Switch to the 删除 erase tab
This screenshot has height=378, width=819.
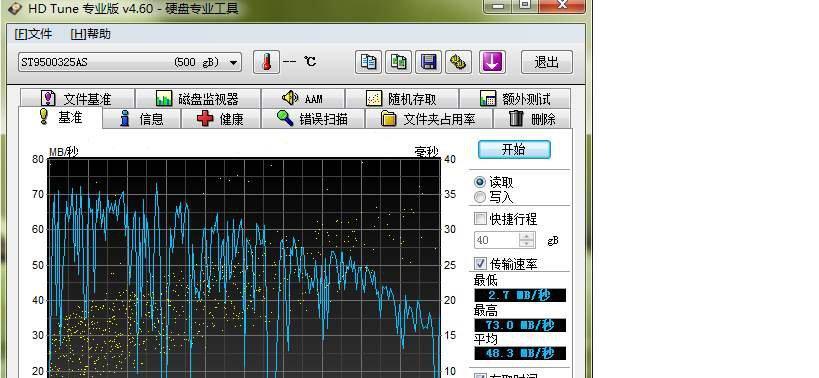(532, 119)
